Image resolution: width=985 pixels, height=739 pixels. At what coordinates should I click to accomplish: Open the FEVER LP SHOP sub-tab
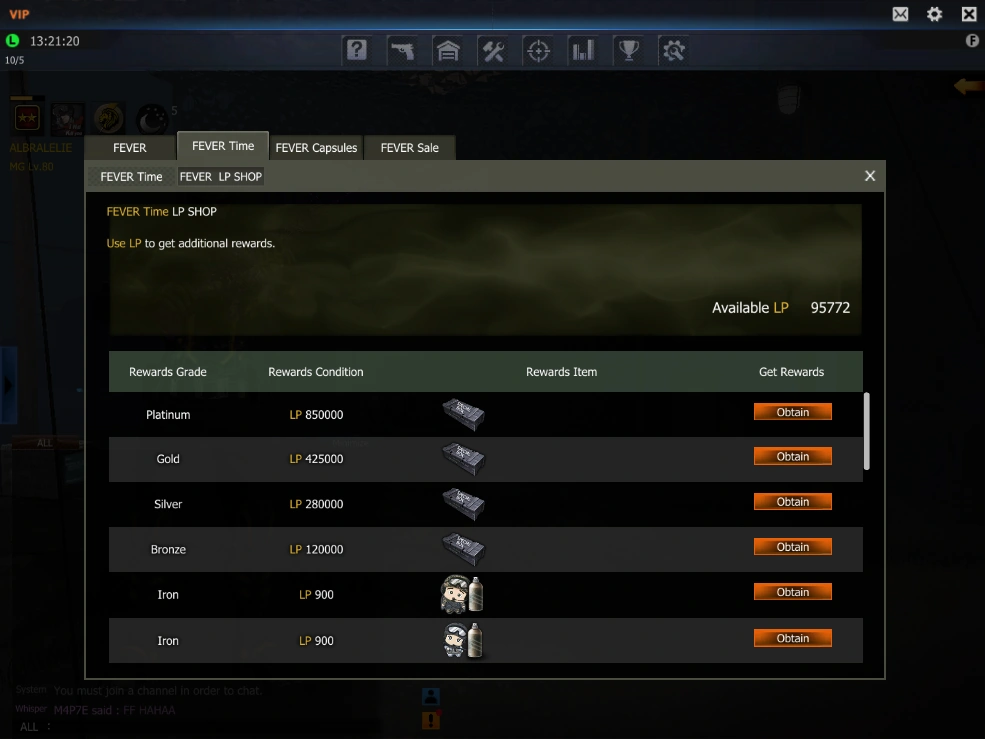220,177
